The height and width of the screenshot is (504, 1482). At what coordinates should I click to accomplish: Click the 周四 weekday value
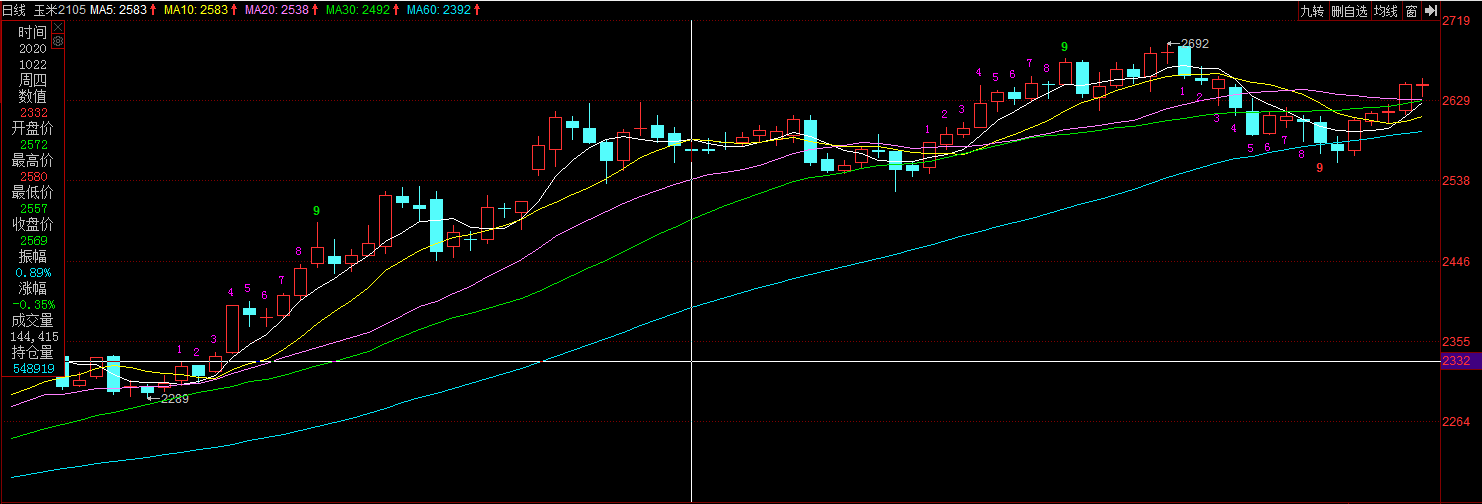33,80
